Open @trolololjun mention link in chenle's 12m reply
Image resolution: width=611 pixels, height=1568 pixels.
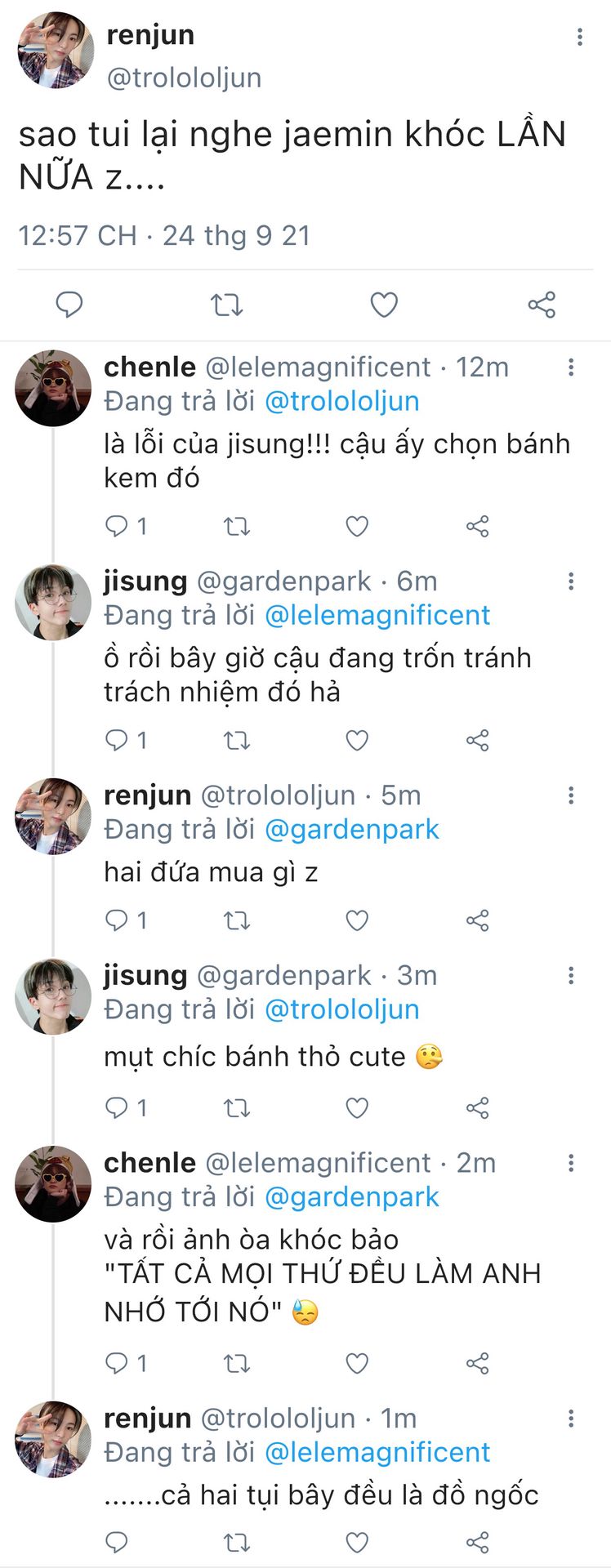point(342,402)
